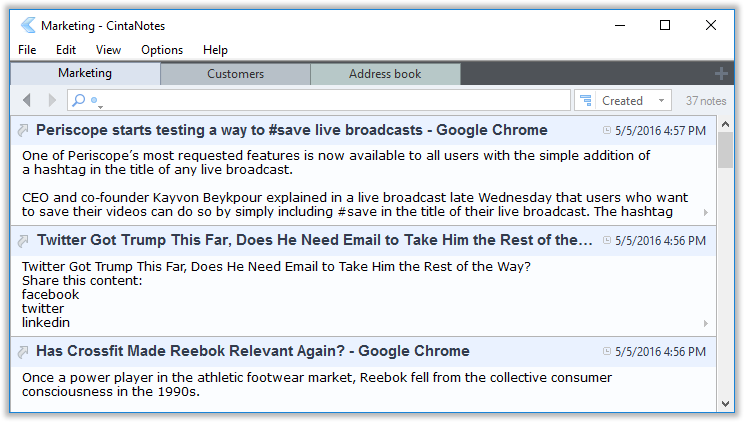Open the File menu
This screenshot has width=744, height=422.
[x=27, y=50]
